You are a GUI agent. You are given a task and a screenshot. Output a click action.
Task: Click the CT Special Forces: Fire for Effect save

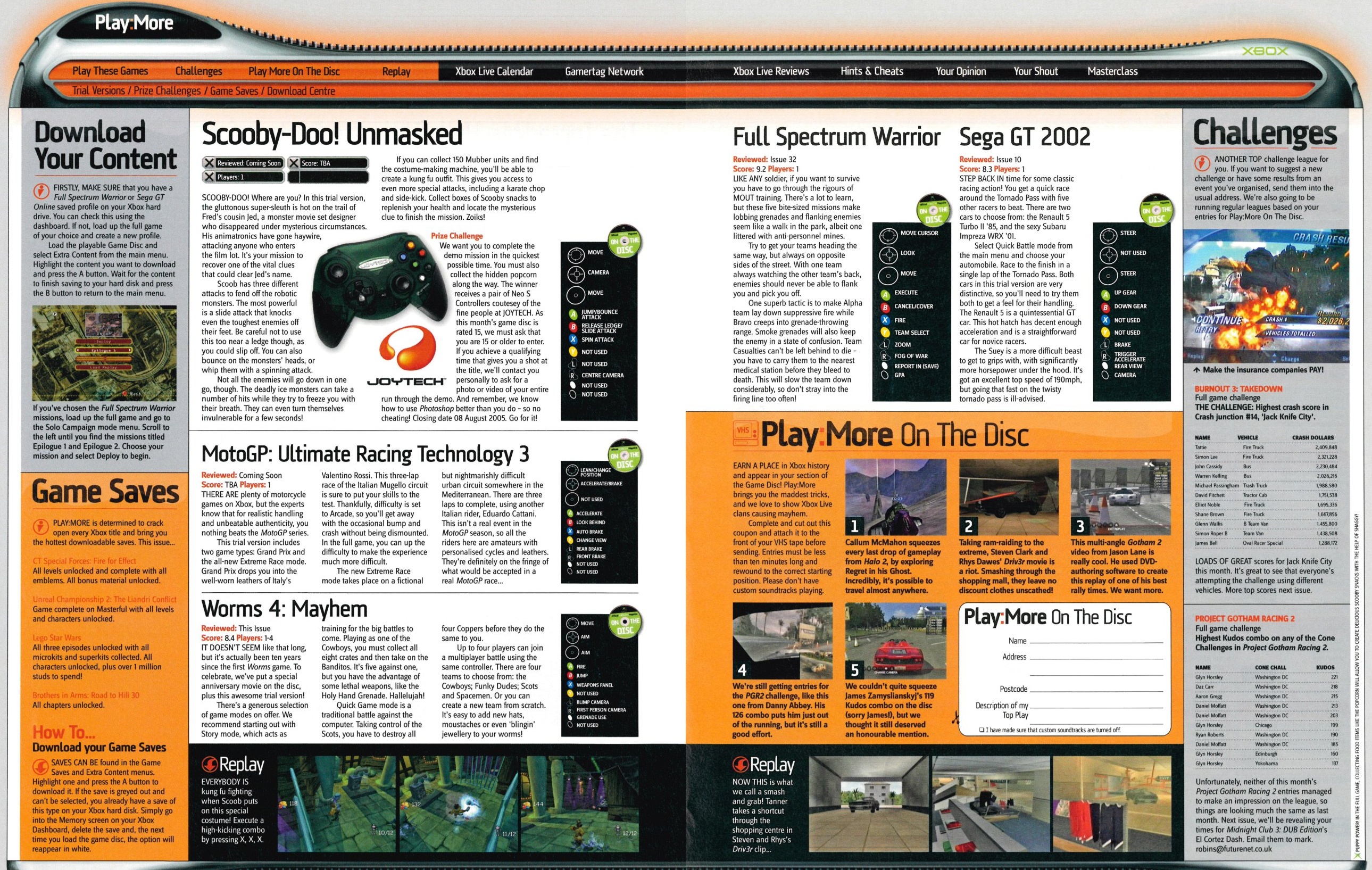pos(85,561)
